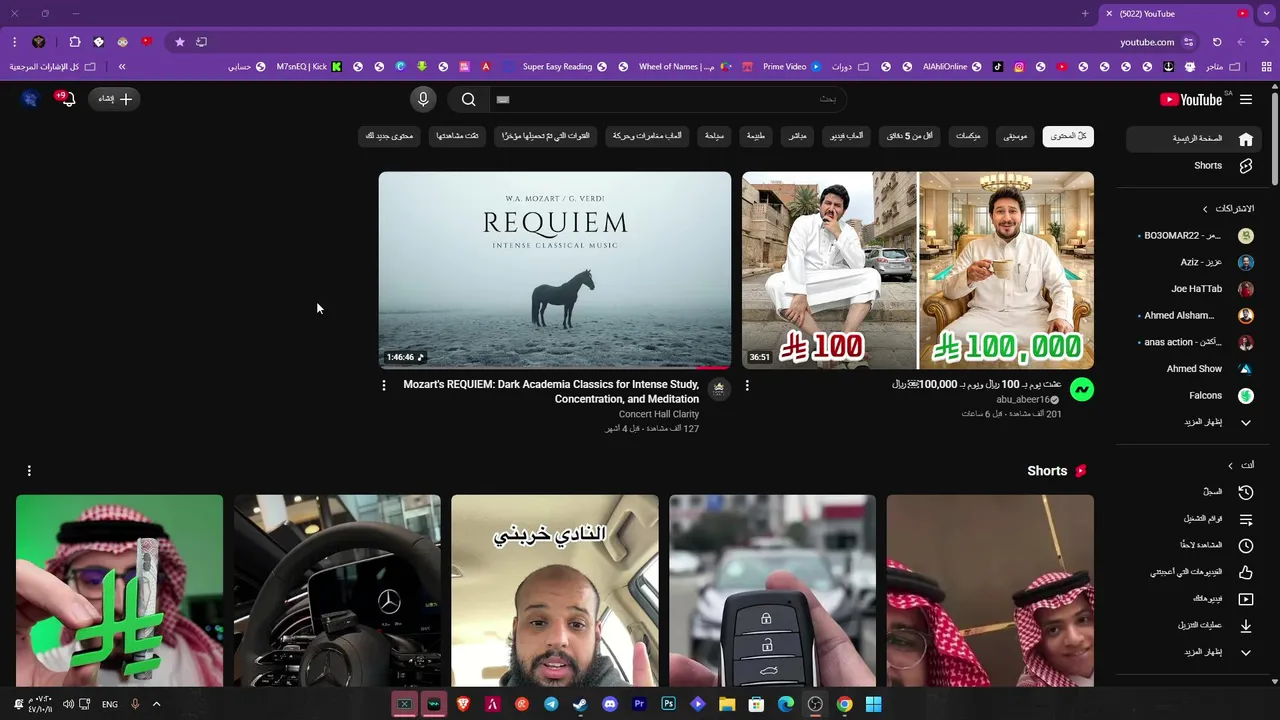Launch Photoshop from the taskbar

[x=669, y=704]
